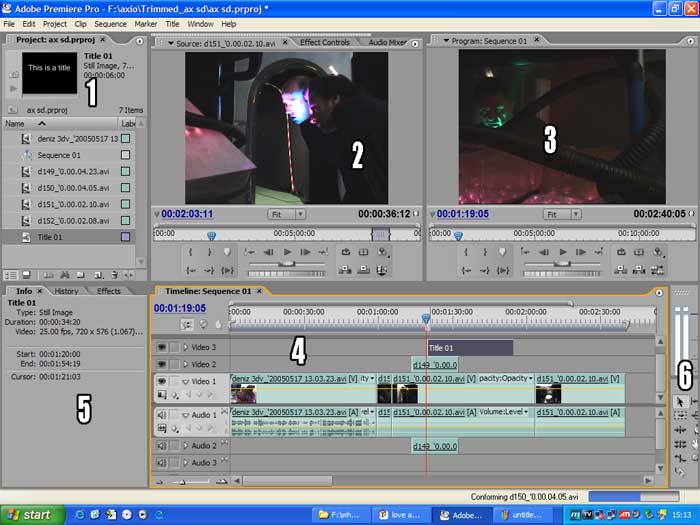The image size is (700, 525).
Task: Toggle Video 3 track eye visibility
Action: [x=162, y=347]
